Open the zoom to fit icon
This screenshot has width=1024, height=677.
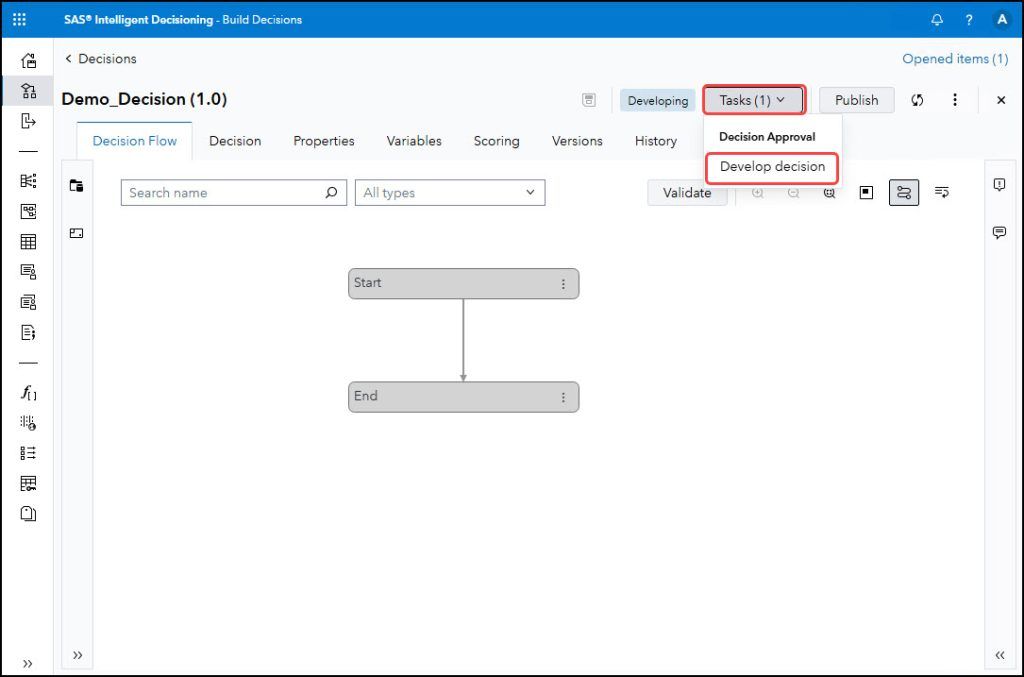point(828,193)
